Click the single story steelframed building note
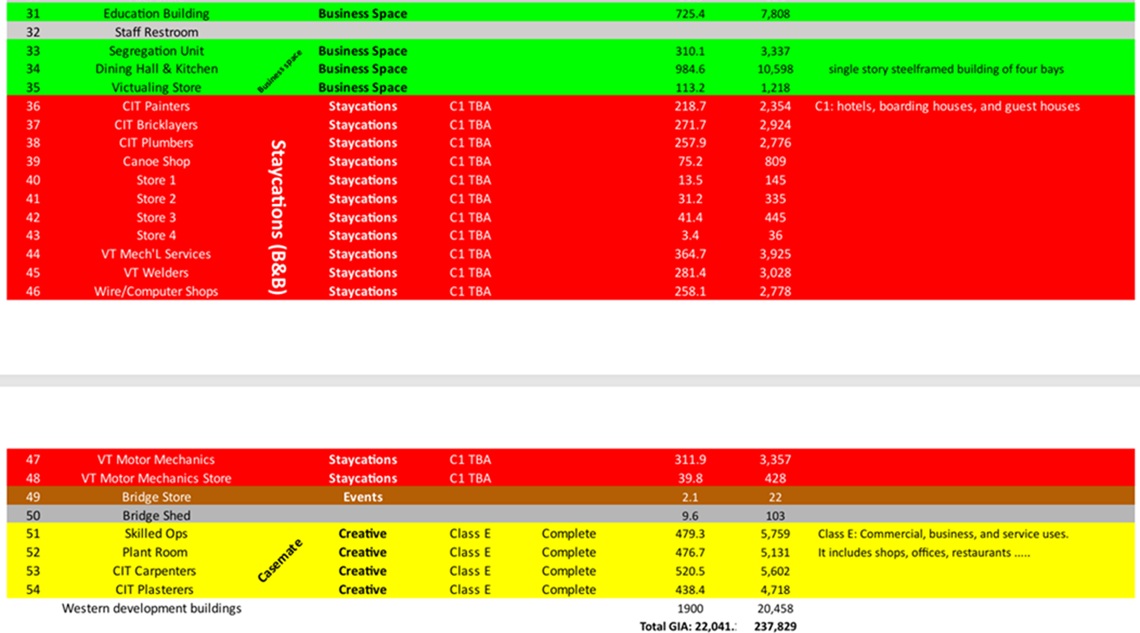This screenshot has width=1140, height=633. click(x=945, y=69)
